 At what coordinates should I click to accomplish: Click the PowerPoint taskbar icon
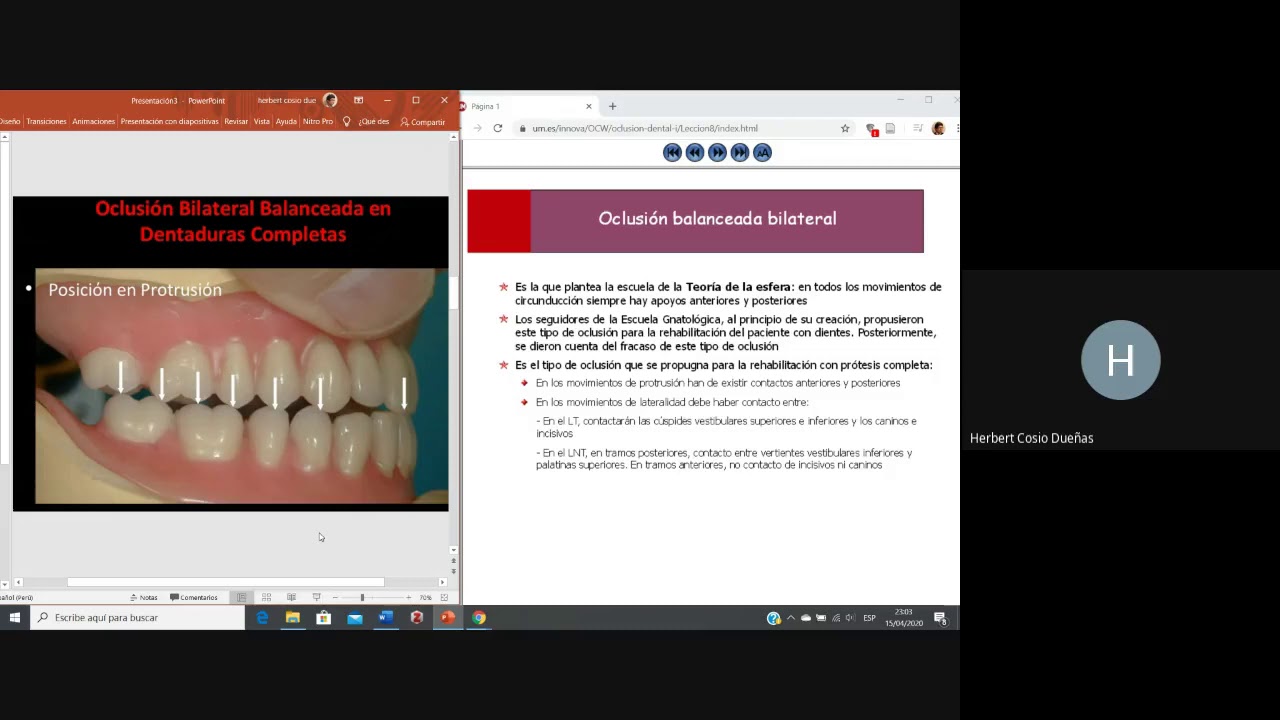pyautogui.click(x=448, y=618)
